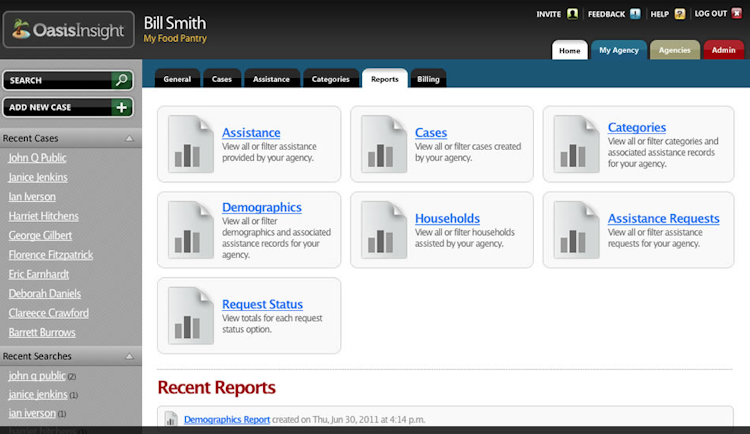Click the Log Out red X icon
This screenshot has height=434, width=750.
(x=737, y=13)
